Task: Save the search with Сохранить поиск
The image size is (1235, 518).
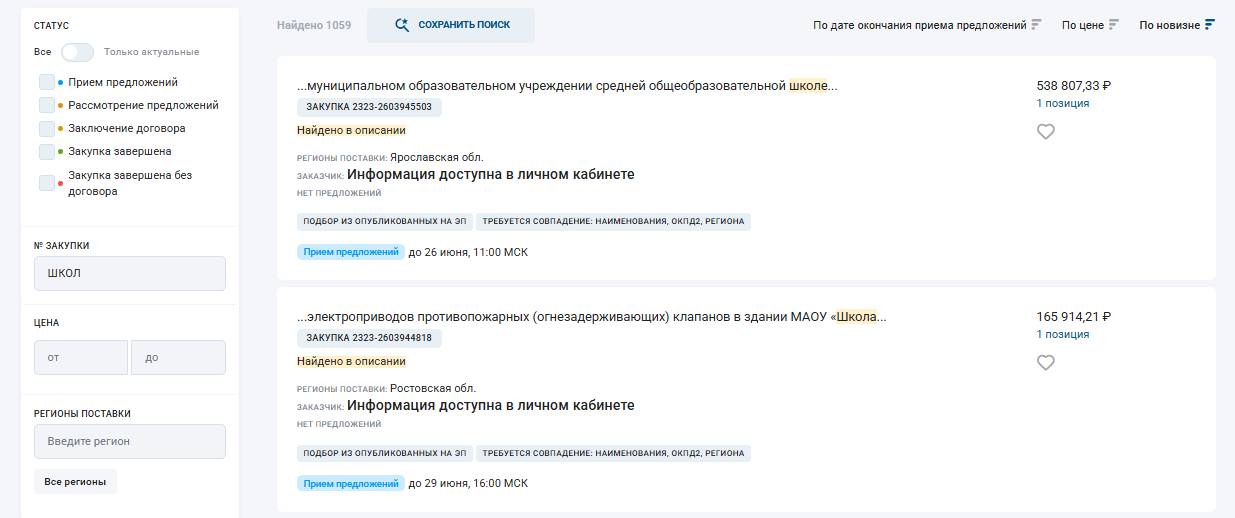Action: click(x=451, y=25)
